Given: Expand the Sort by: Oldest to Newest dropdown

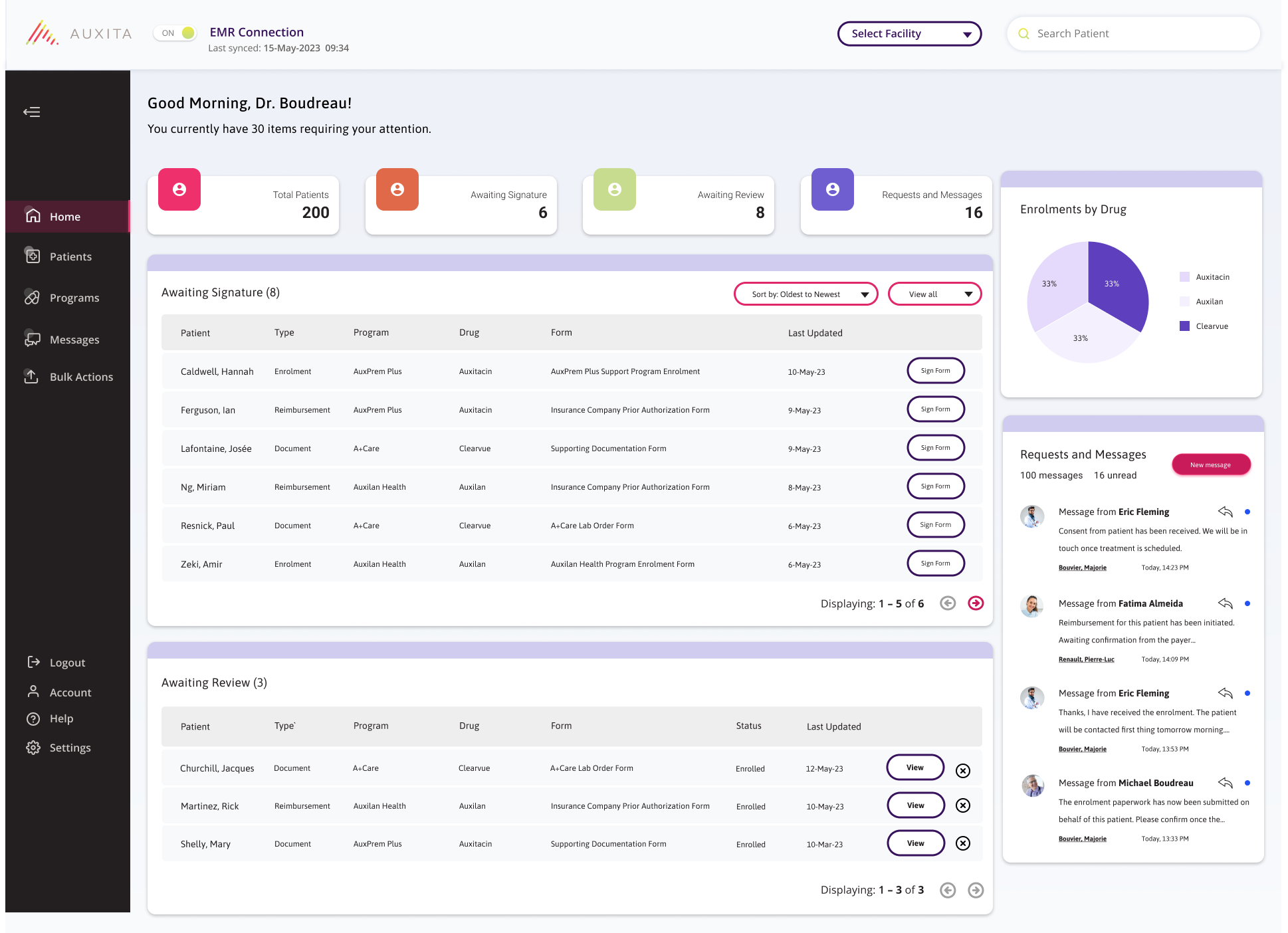Looking at the screenshot, I should (805, 294).
